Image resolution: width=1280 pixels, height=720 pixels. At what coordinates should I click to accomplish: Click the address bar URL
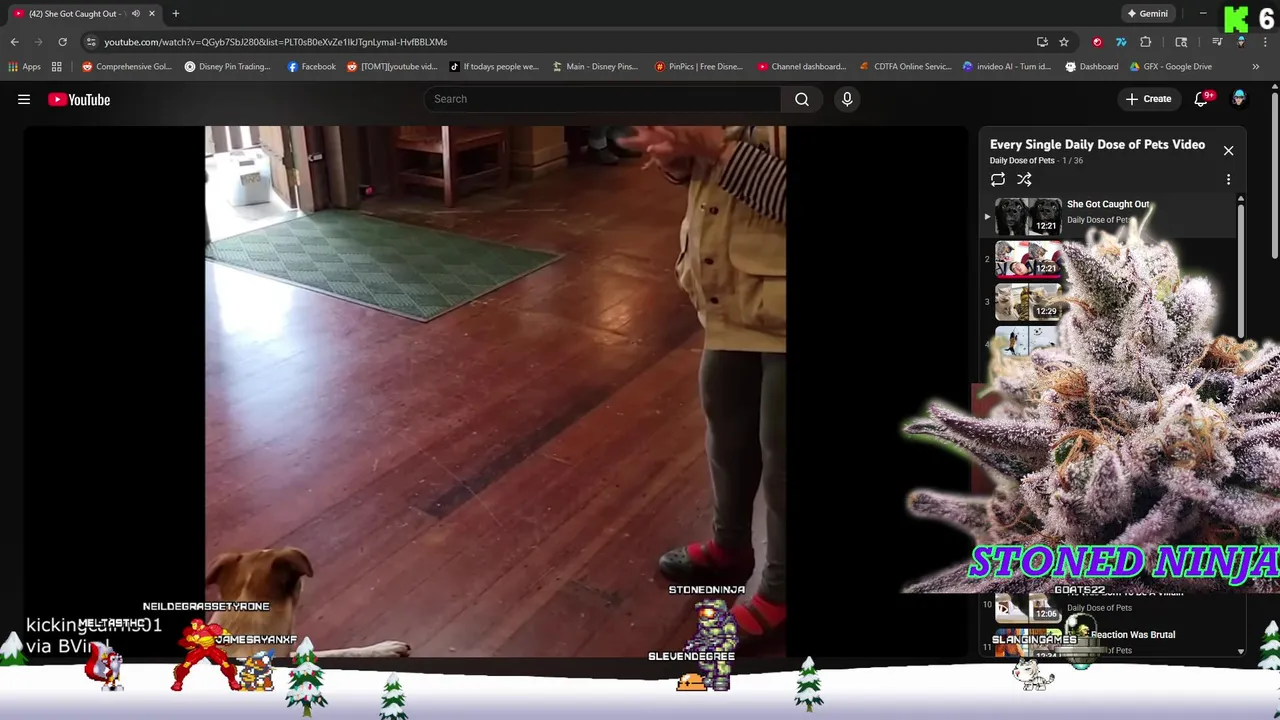coord(276,42)
